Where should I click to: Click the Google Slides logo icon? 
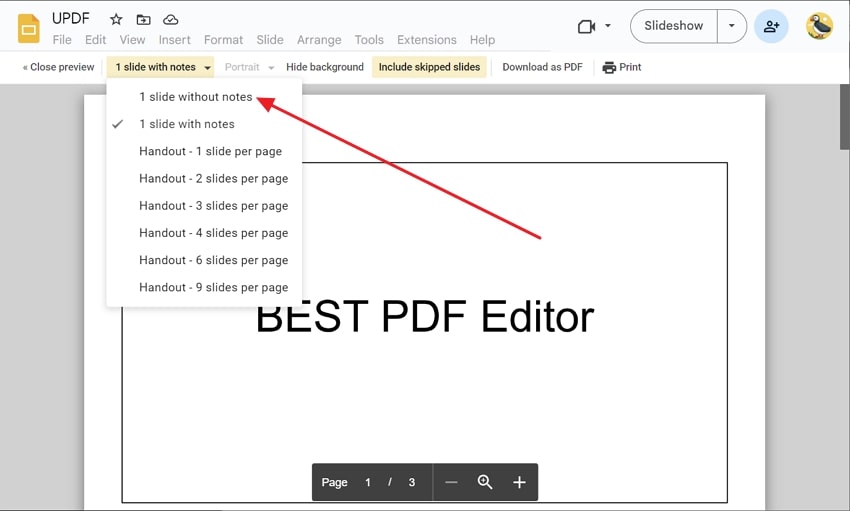pyautogui.click(x=29, y=28)
